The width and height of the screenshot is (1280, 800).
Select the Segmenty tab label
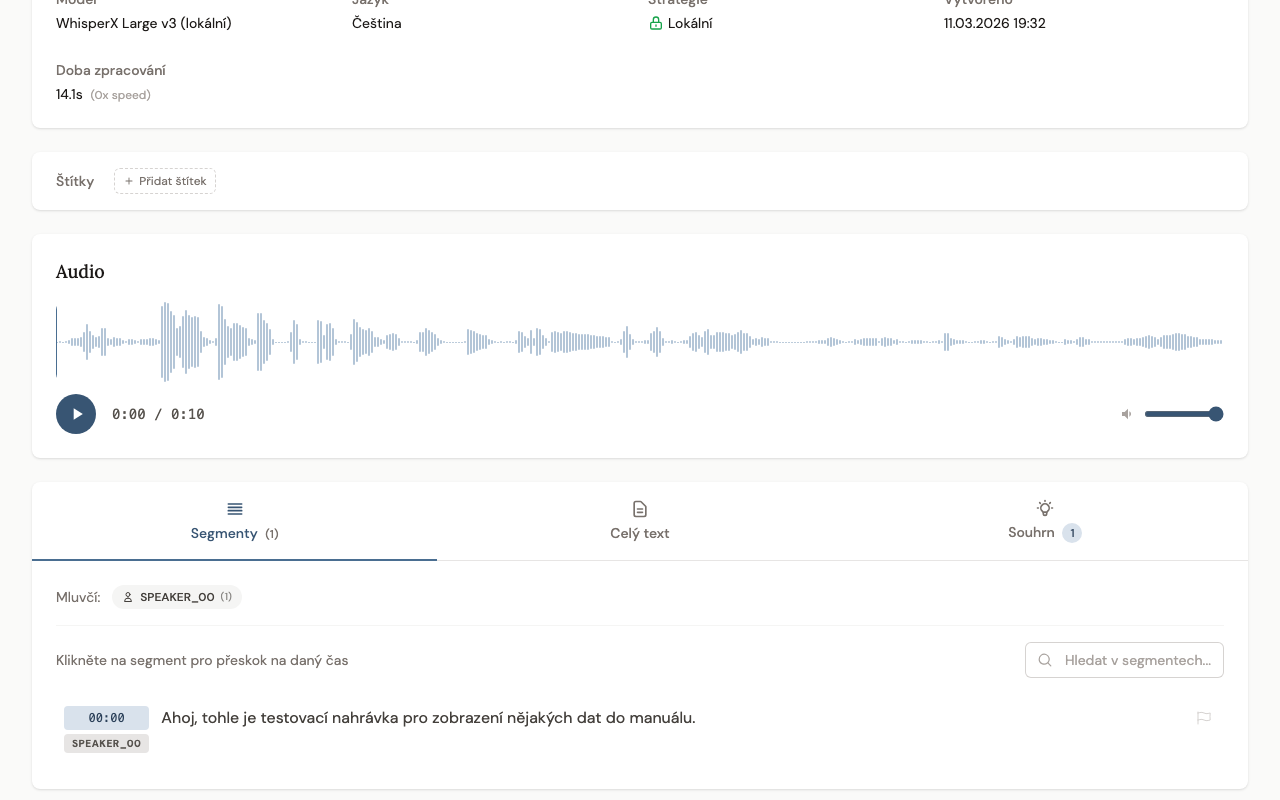[224, 534]
